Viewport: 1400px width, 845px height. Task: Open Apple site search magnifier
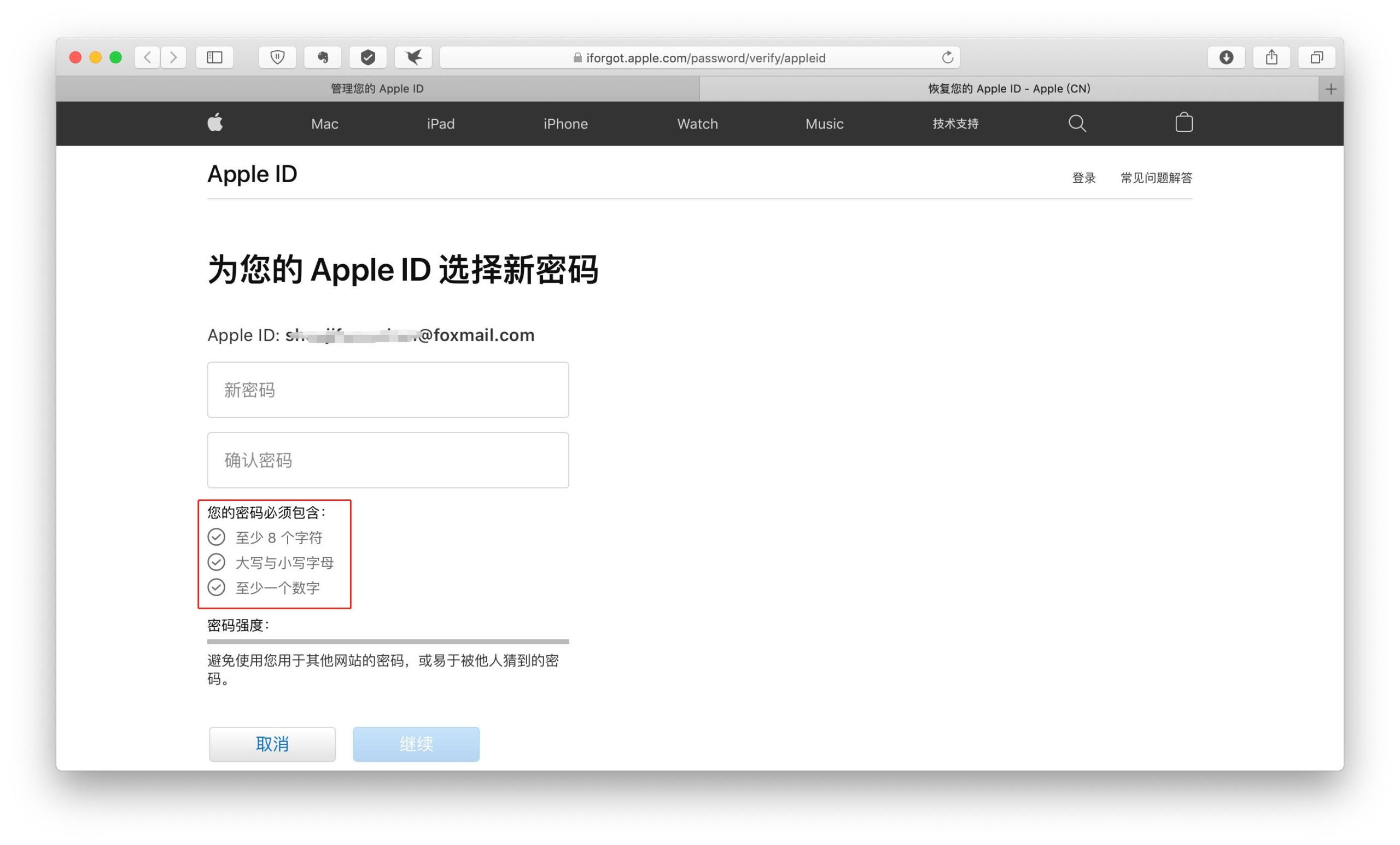coord(1077,123)
